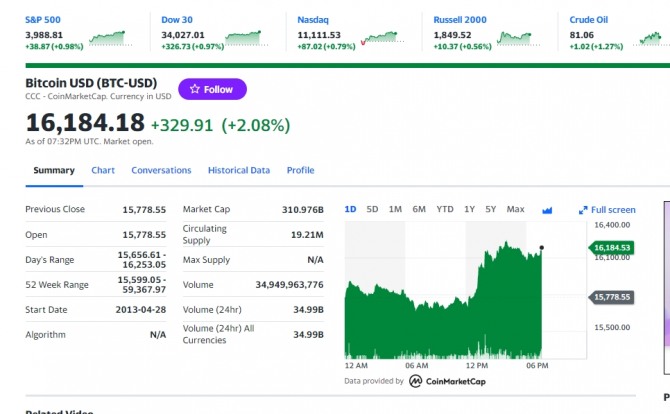Switch chart range to 6M

coord(419,209)
